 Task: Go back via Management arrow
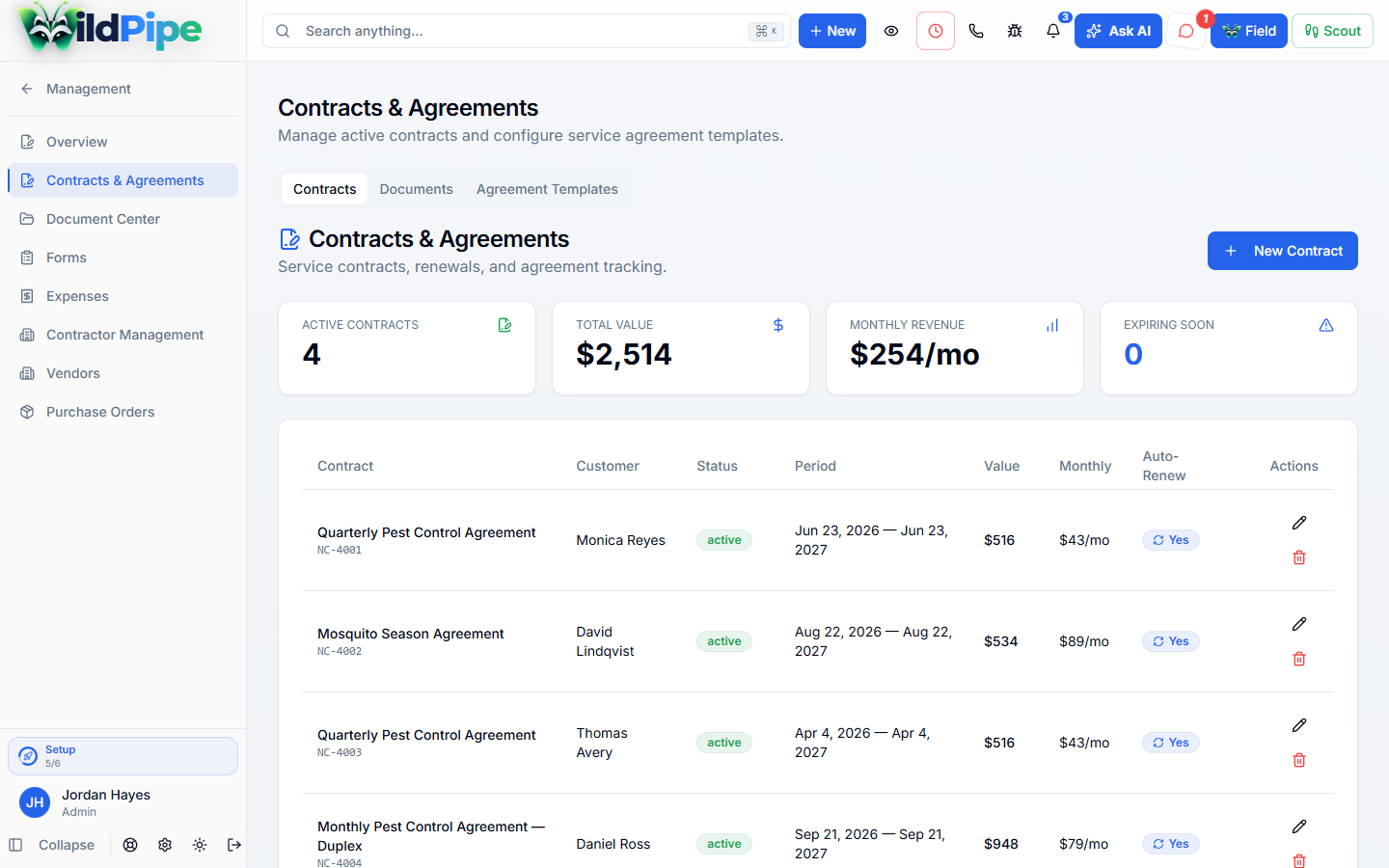tap(27, 89)
